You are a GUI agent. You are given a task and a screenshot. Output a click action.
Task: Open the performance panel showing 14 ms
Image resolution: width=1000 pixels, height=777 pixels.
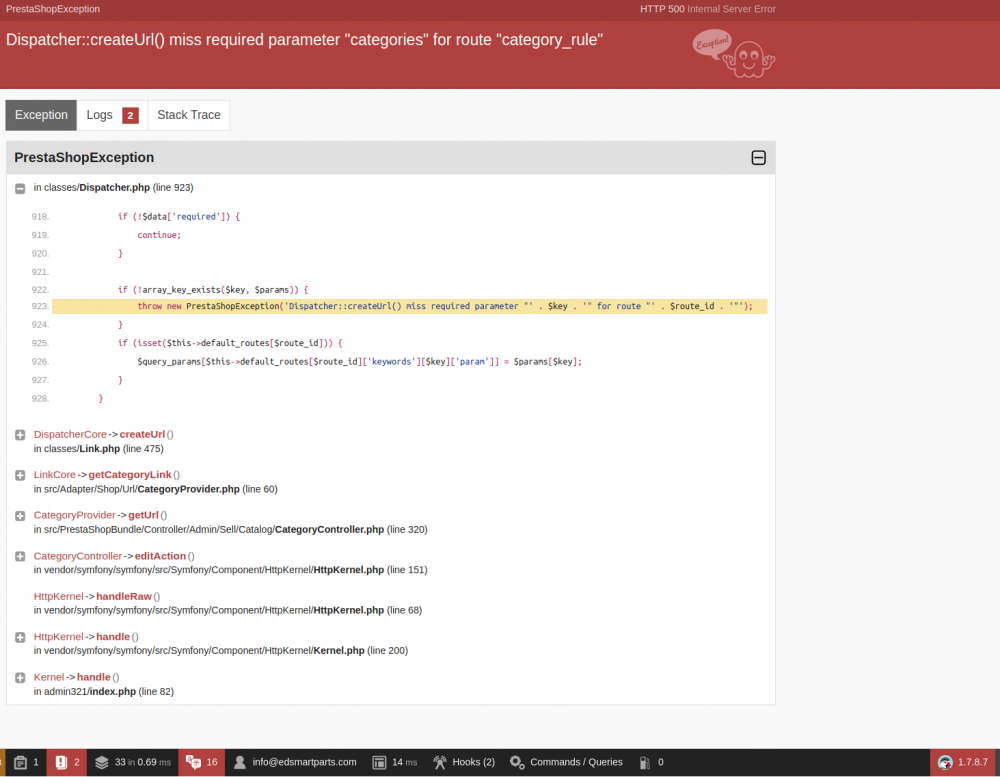(395, 762)
